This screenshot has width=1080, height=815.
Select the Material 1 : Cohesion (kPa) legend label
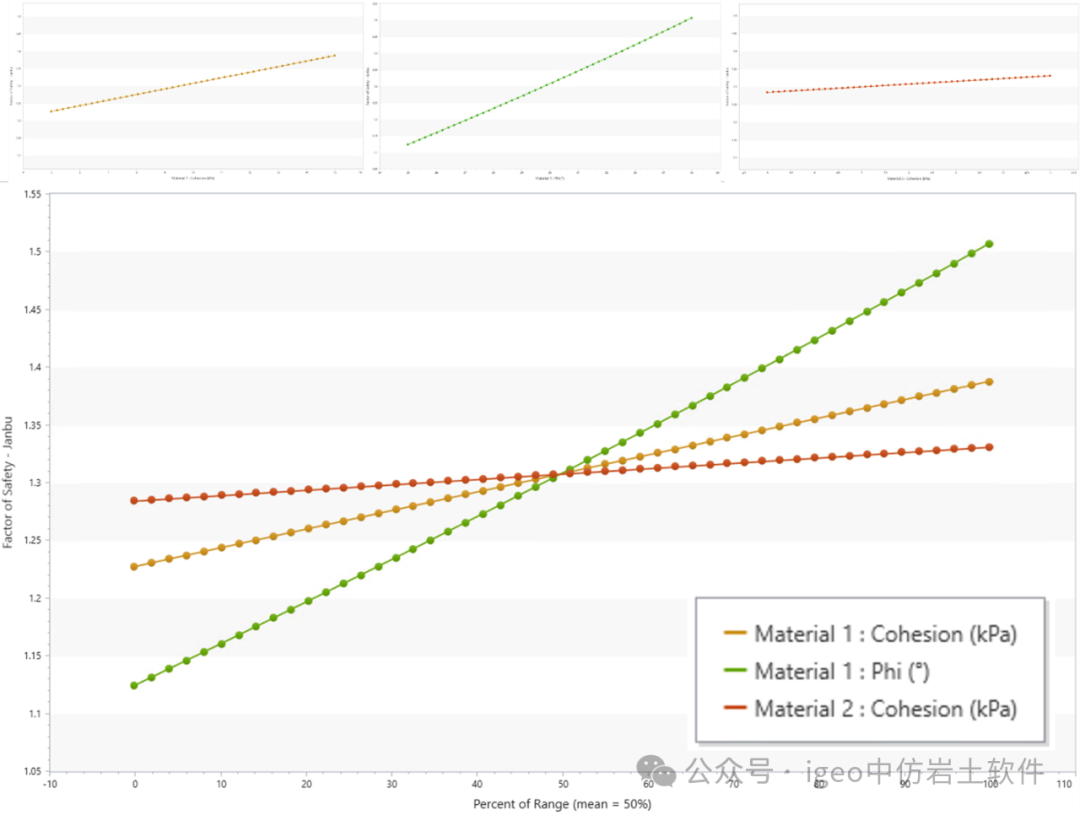click(885, 634)
